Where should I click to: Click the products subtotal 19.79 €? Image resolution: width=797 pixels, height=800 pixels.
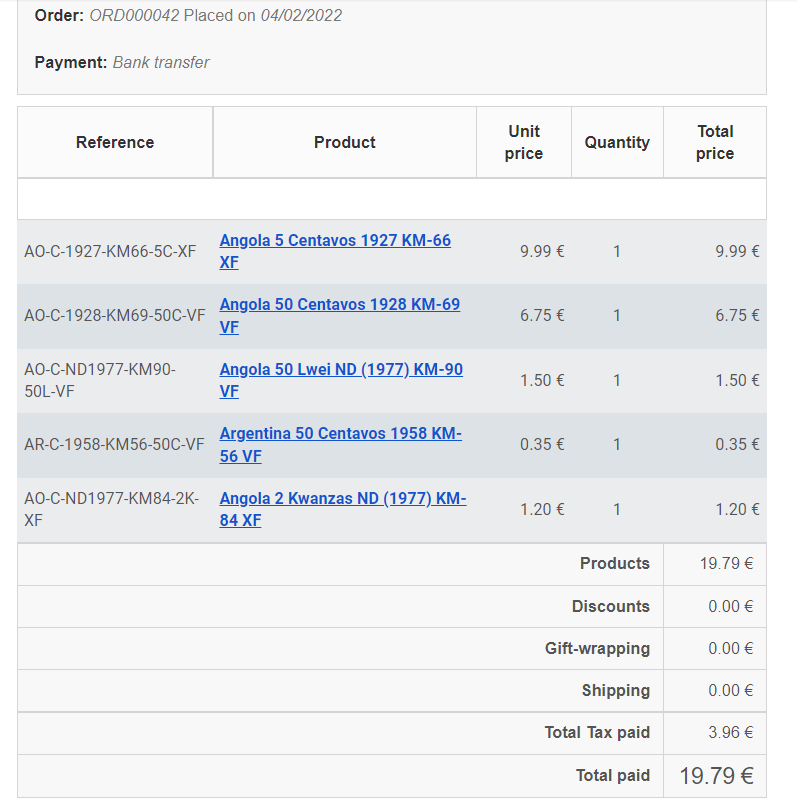[726, 563]
